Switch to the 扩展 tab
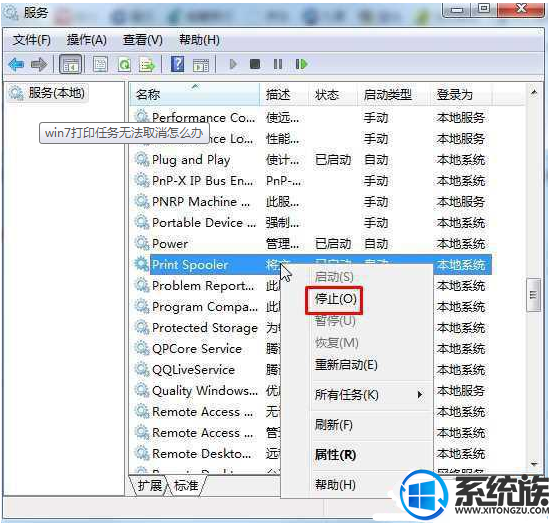The image size is (549, 523). (150, 486)
